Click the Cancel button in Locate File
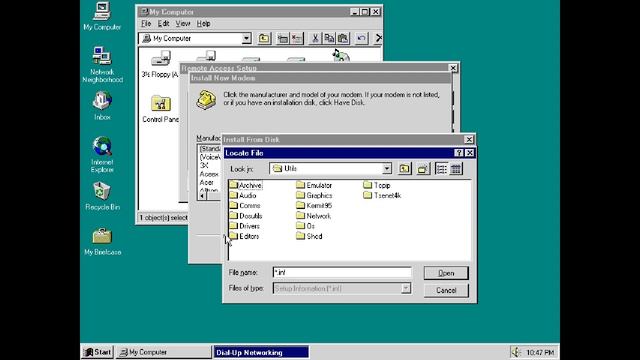The height and width of the screenshot is (360, 640). pyautogui.click(x=446, y=290)
